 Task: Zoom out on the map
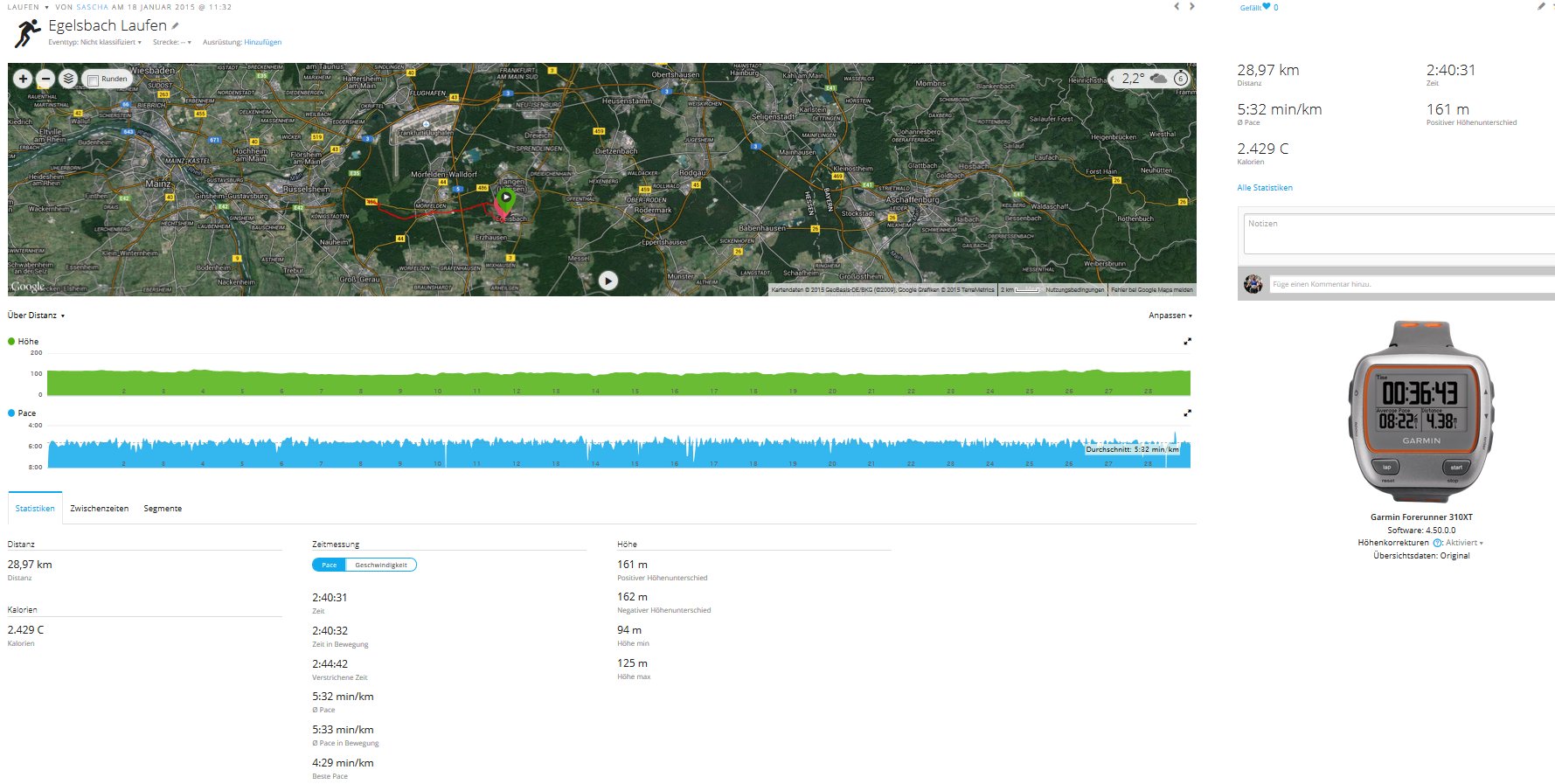tap(45, 79)
